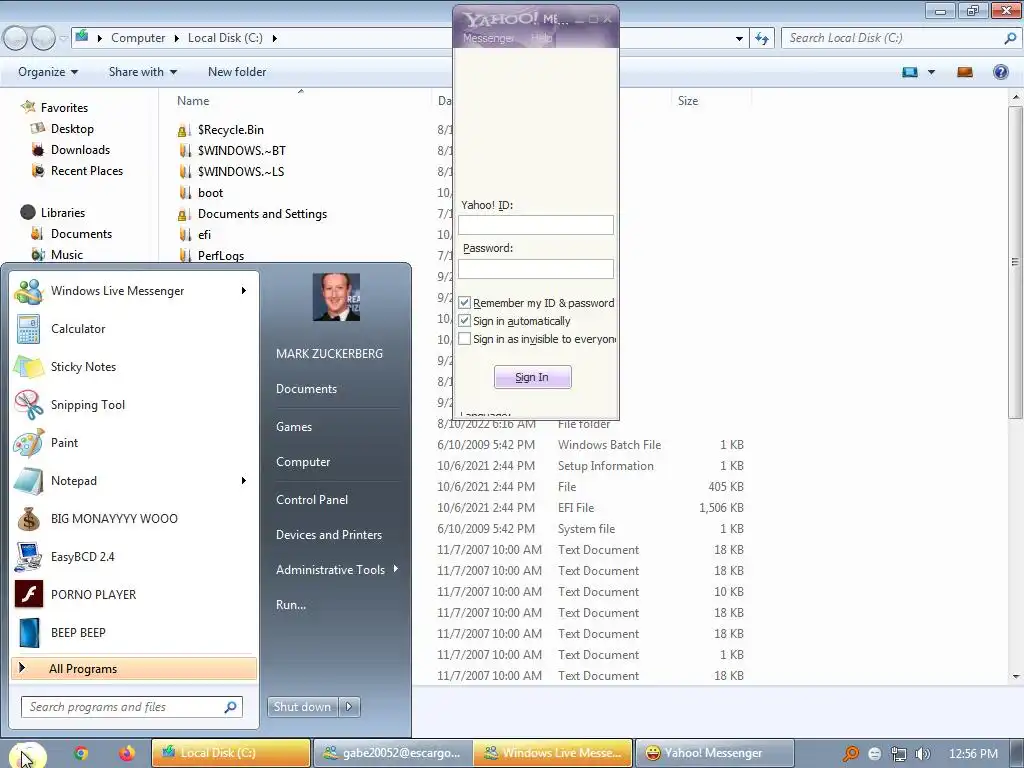
Task: Sort by the Name column header
Action: pyautogui.click(x=193, y=101)
